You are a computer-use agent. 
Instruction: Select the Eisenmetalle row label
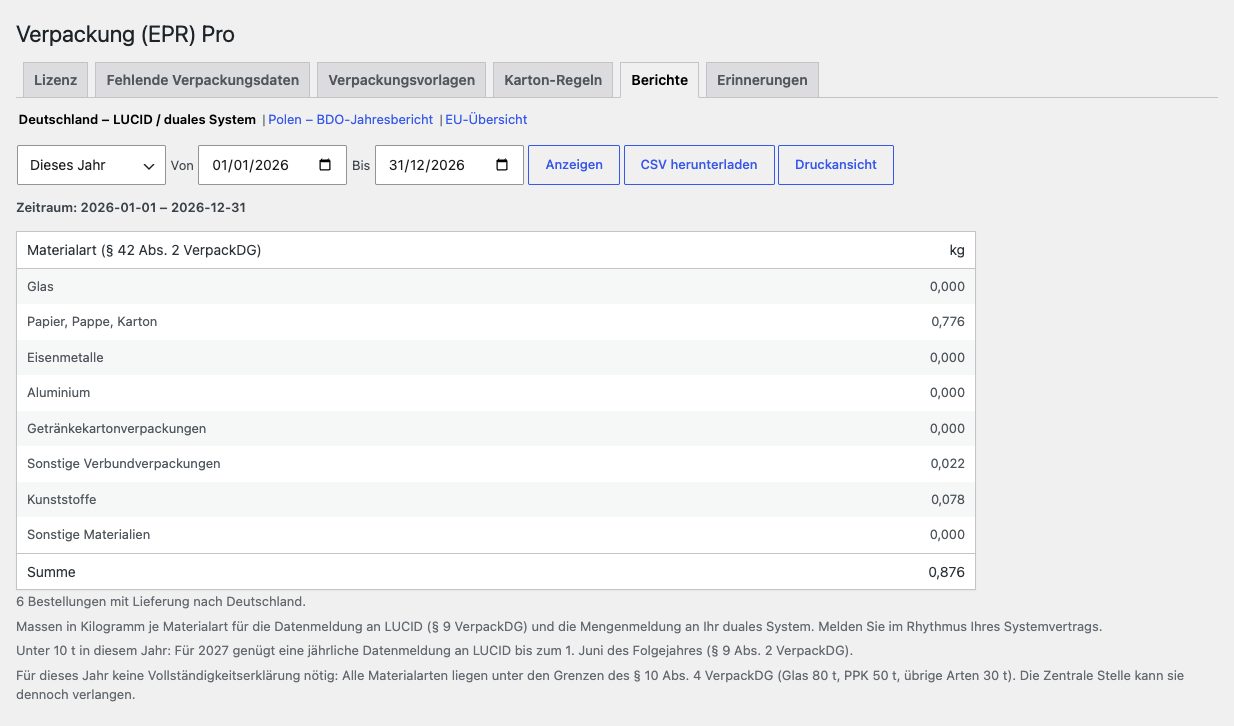pyautogui.click(x=65, y=357)
